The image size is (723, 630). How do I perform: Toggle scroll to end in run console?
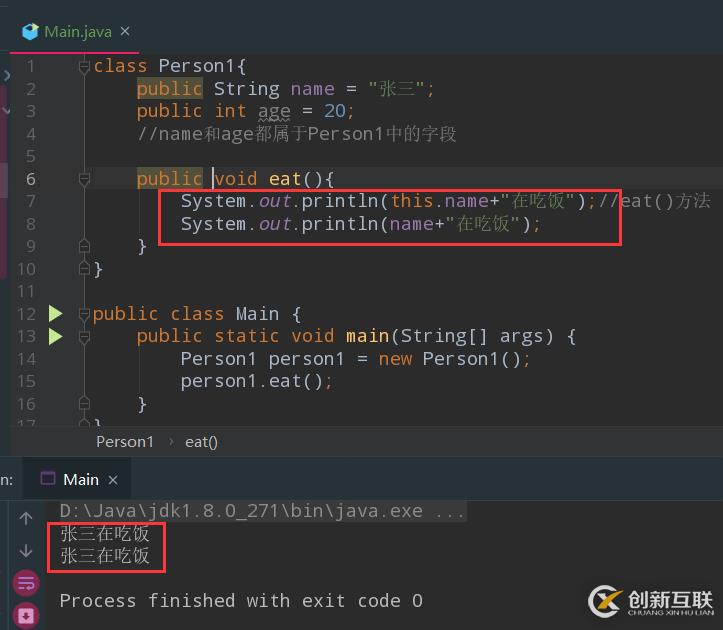[x=26, y=615]
